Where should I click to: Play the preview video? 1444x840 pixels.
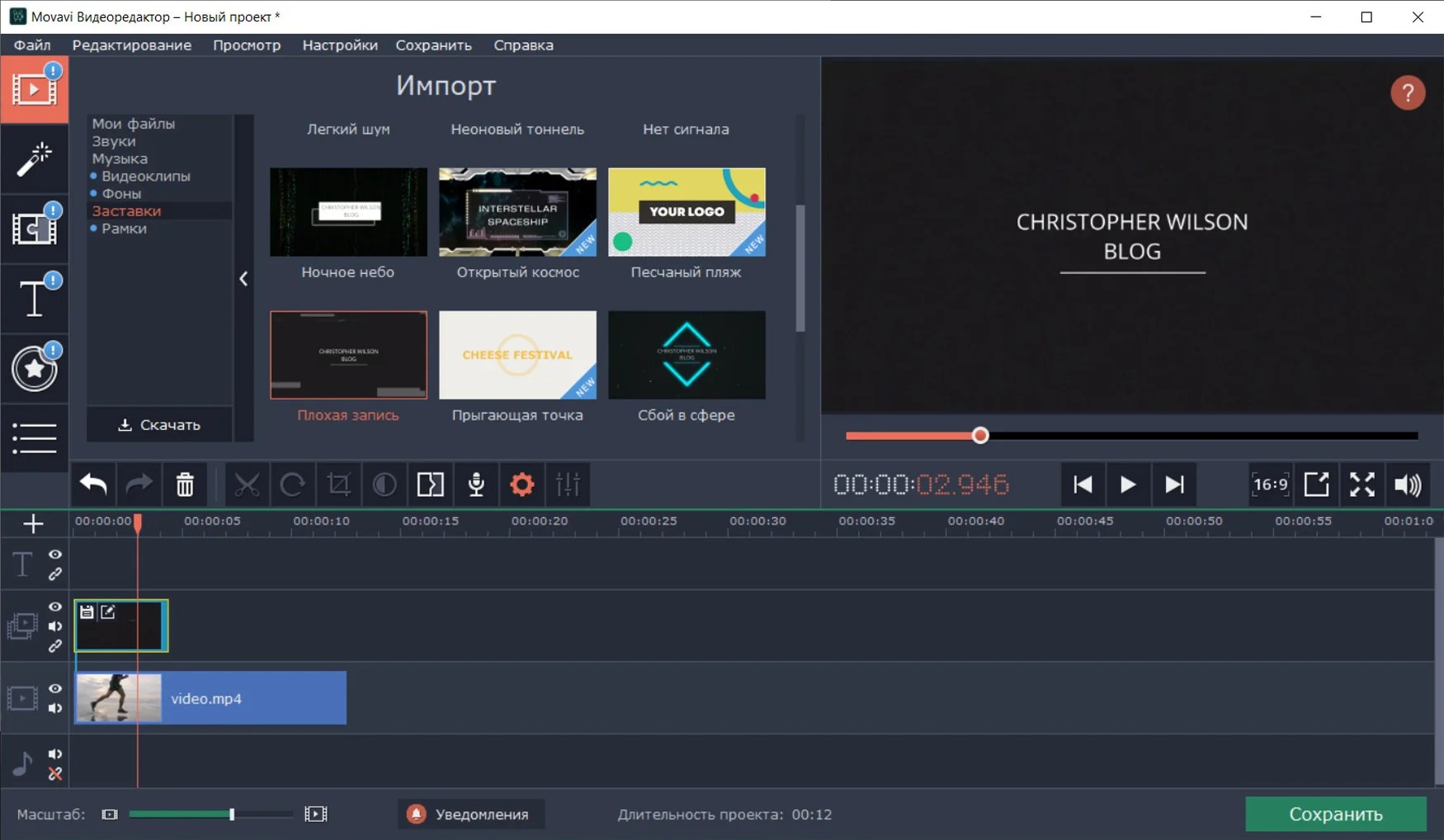point(1128,484)
